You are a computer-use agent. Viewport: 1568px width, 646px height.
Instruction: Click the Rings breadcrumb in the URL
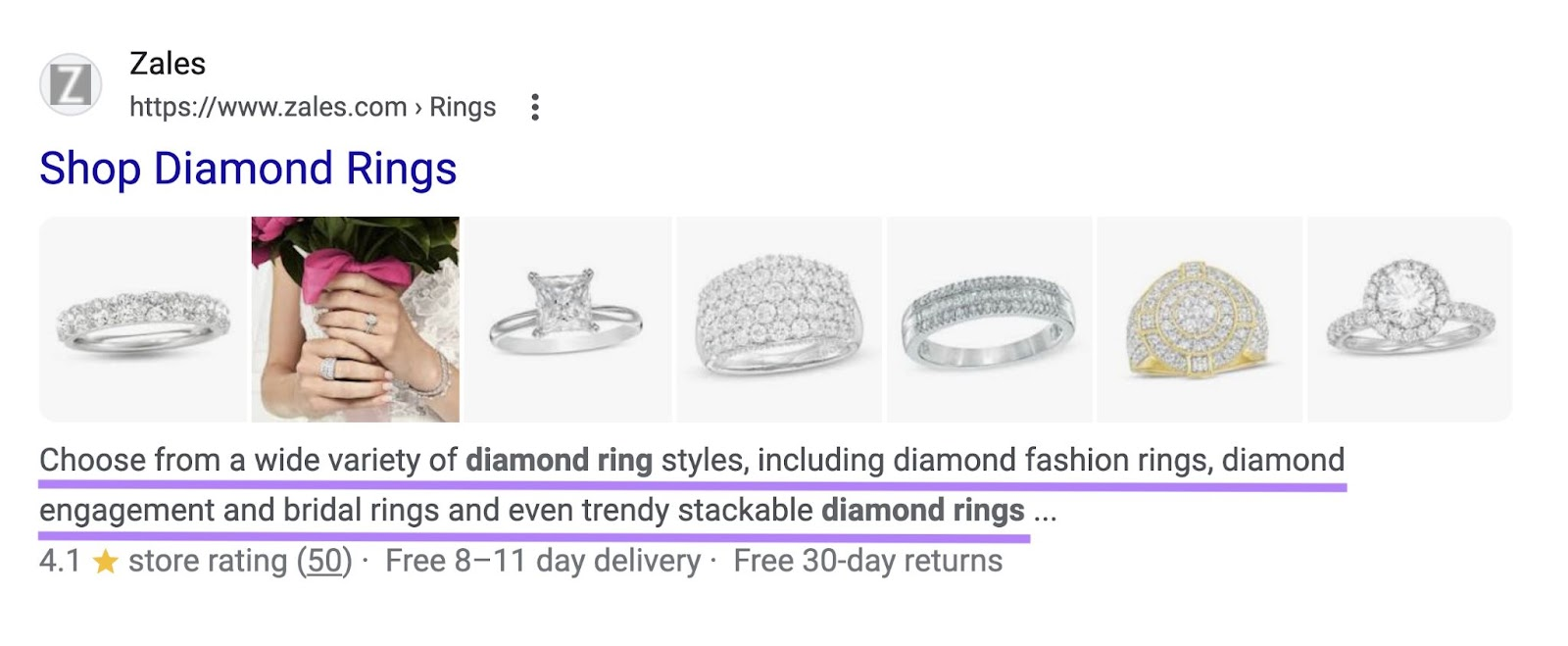pyautogui.click(x=463, y=107)
